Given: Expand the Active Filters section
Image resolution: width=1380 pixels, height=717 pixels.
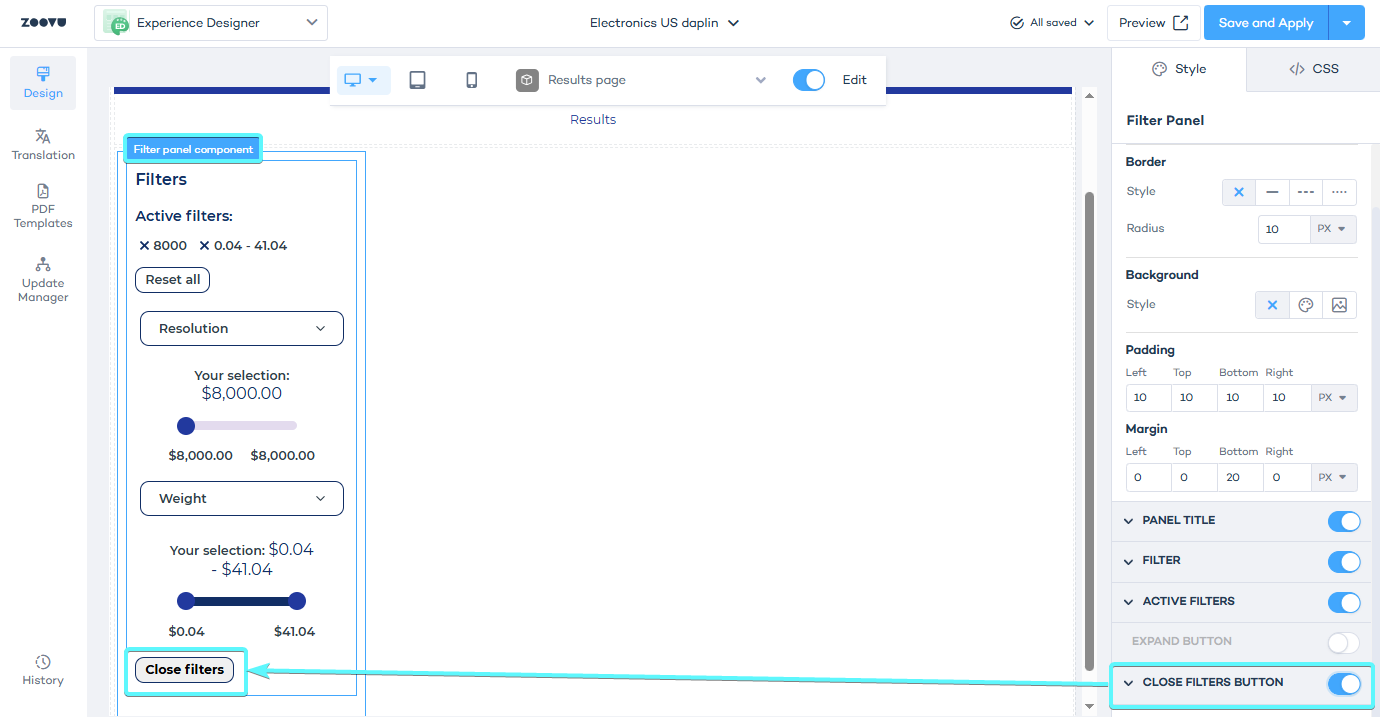Looking at the screenshot, I should tap(1129, 602).
